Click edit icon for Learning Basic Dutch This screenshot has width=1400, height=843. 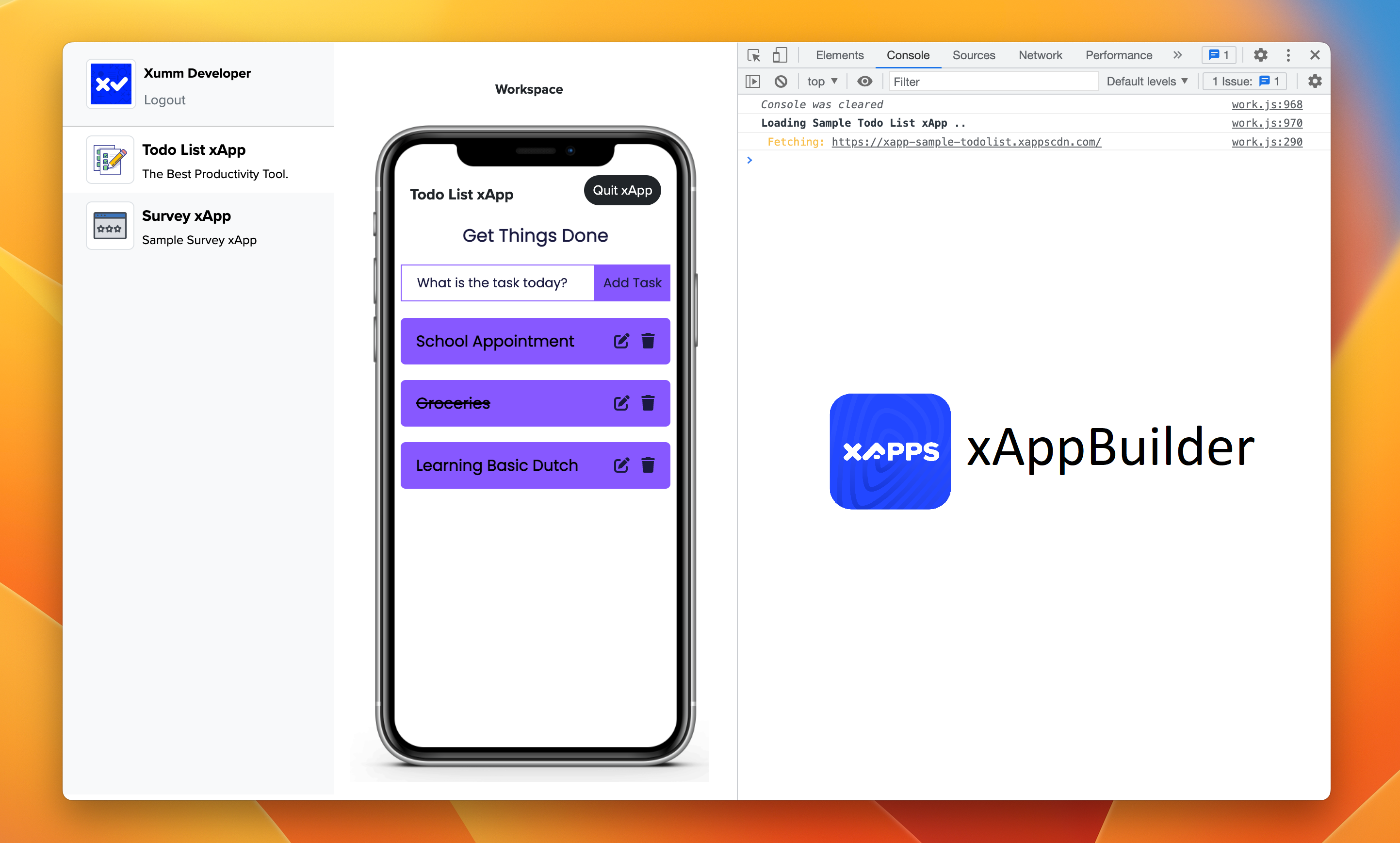coord(621,465)
